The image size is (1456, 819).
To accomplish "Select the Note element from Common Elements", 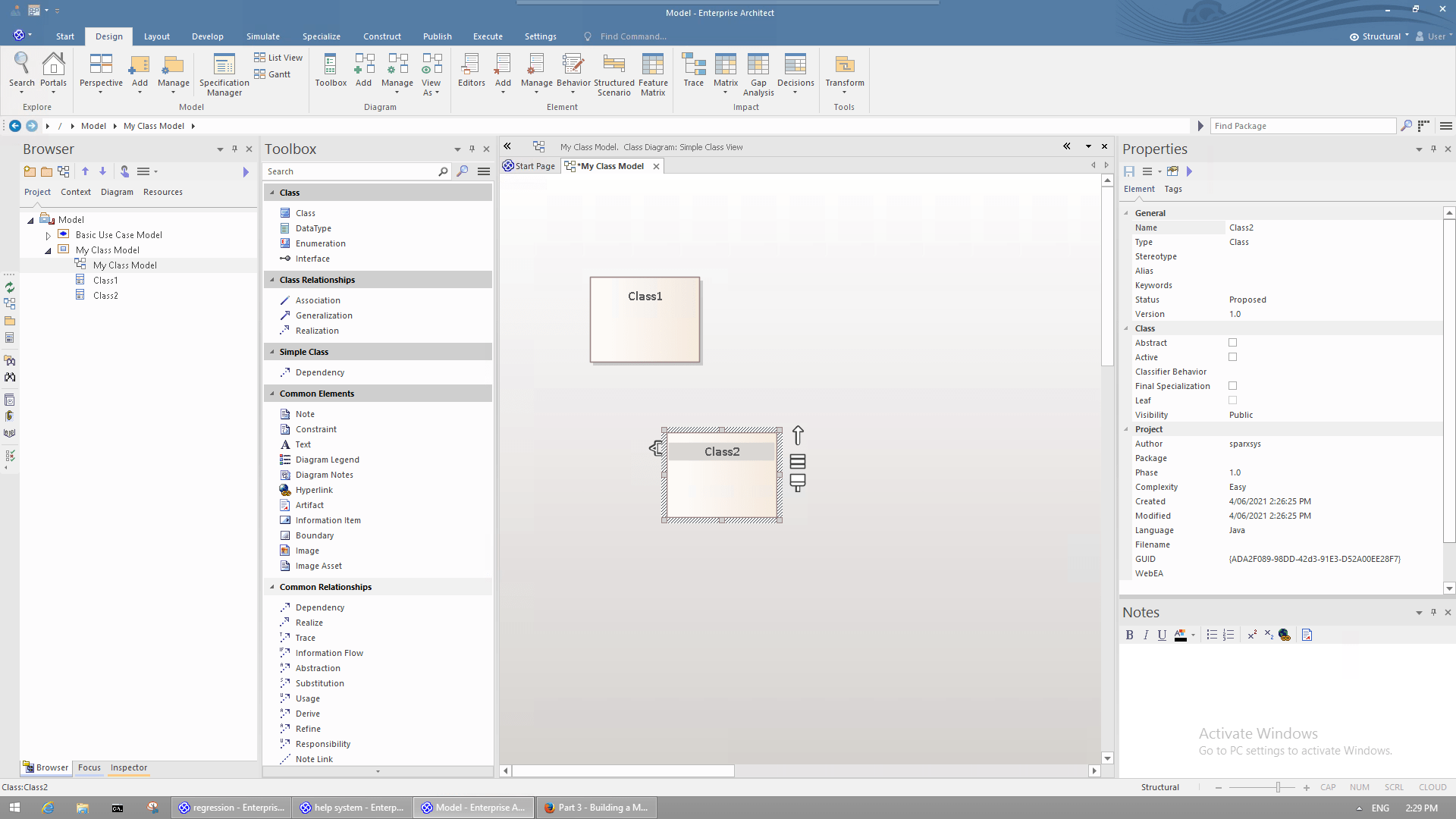I will click(304, 413).
